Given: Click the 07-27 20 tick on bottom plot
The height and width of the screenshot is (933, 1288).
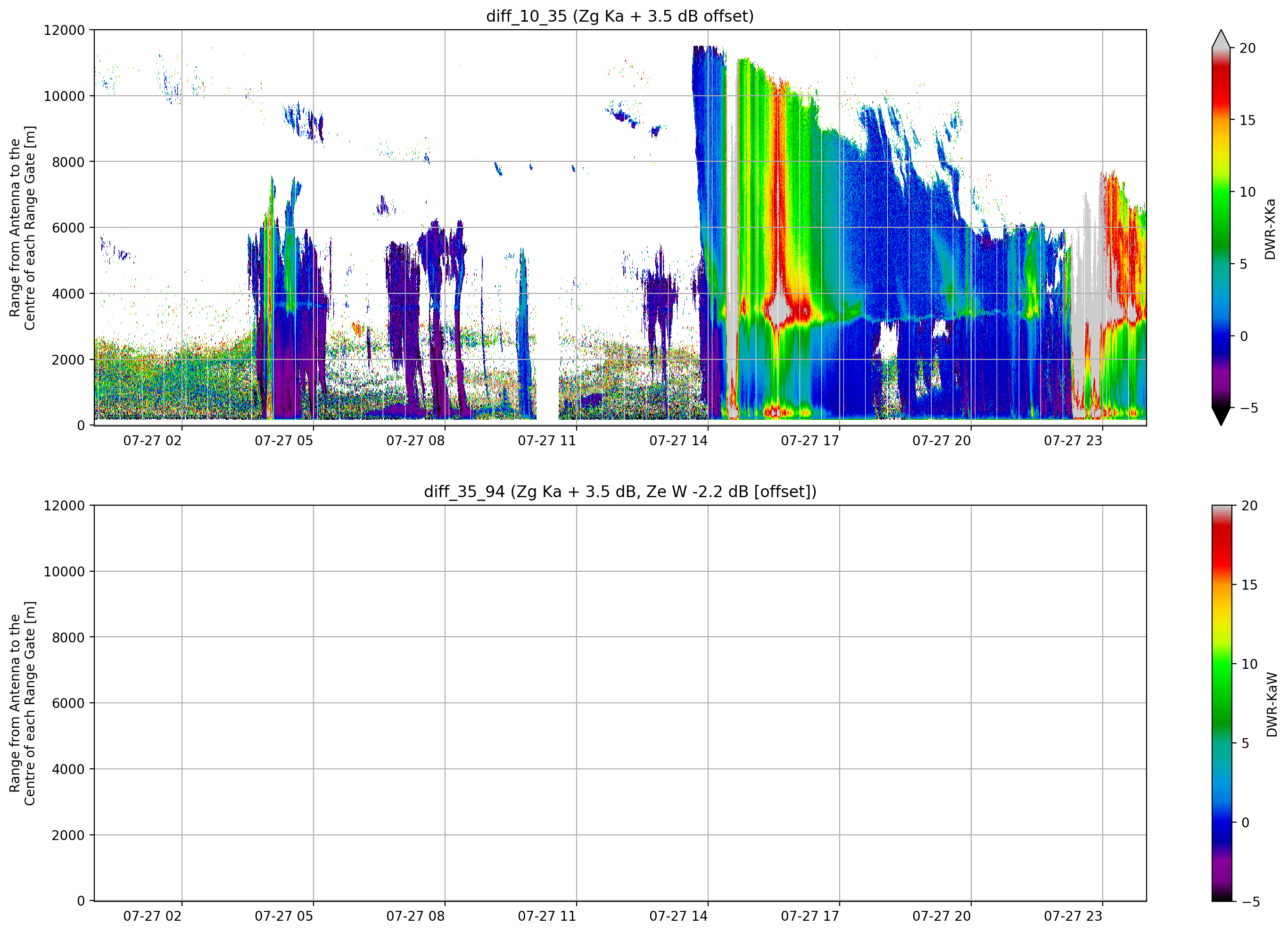Looking at the screenshot, I should pyautogui.click(x=941, y=916).
